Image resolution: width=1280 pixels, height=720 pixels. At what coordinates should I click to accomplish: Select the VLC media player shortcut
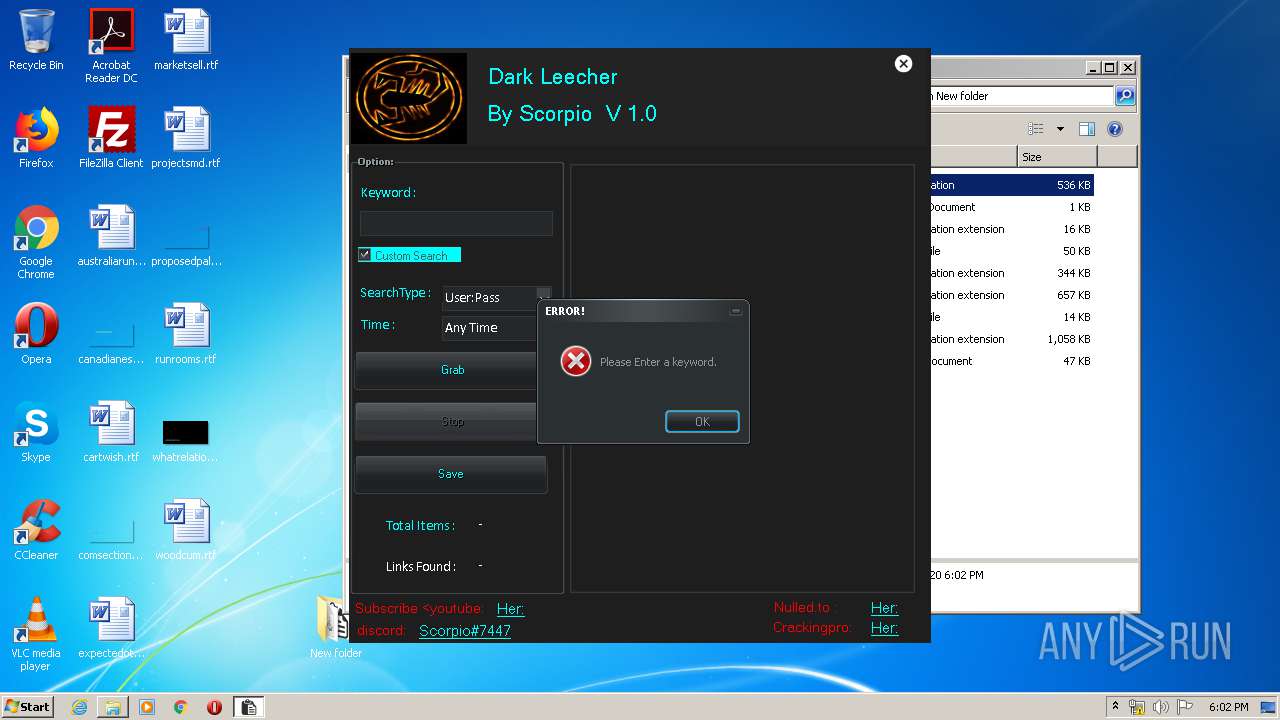pos(36,634)
